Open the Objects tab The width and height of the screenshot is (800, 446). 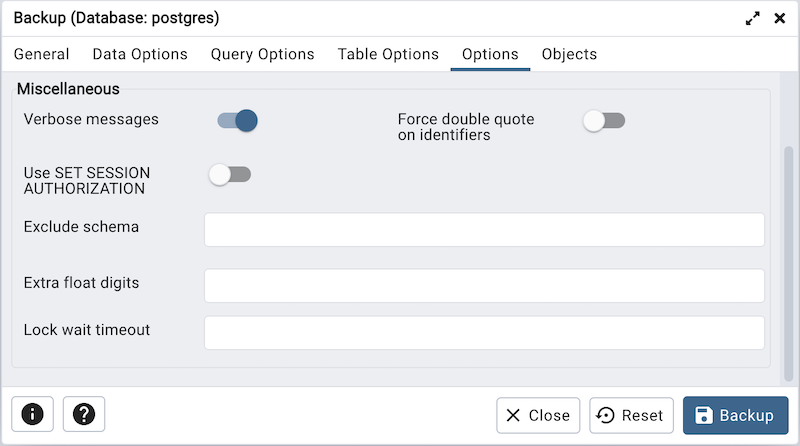[569, 54]
